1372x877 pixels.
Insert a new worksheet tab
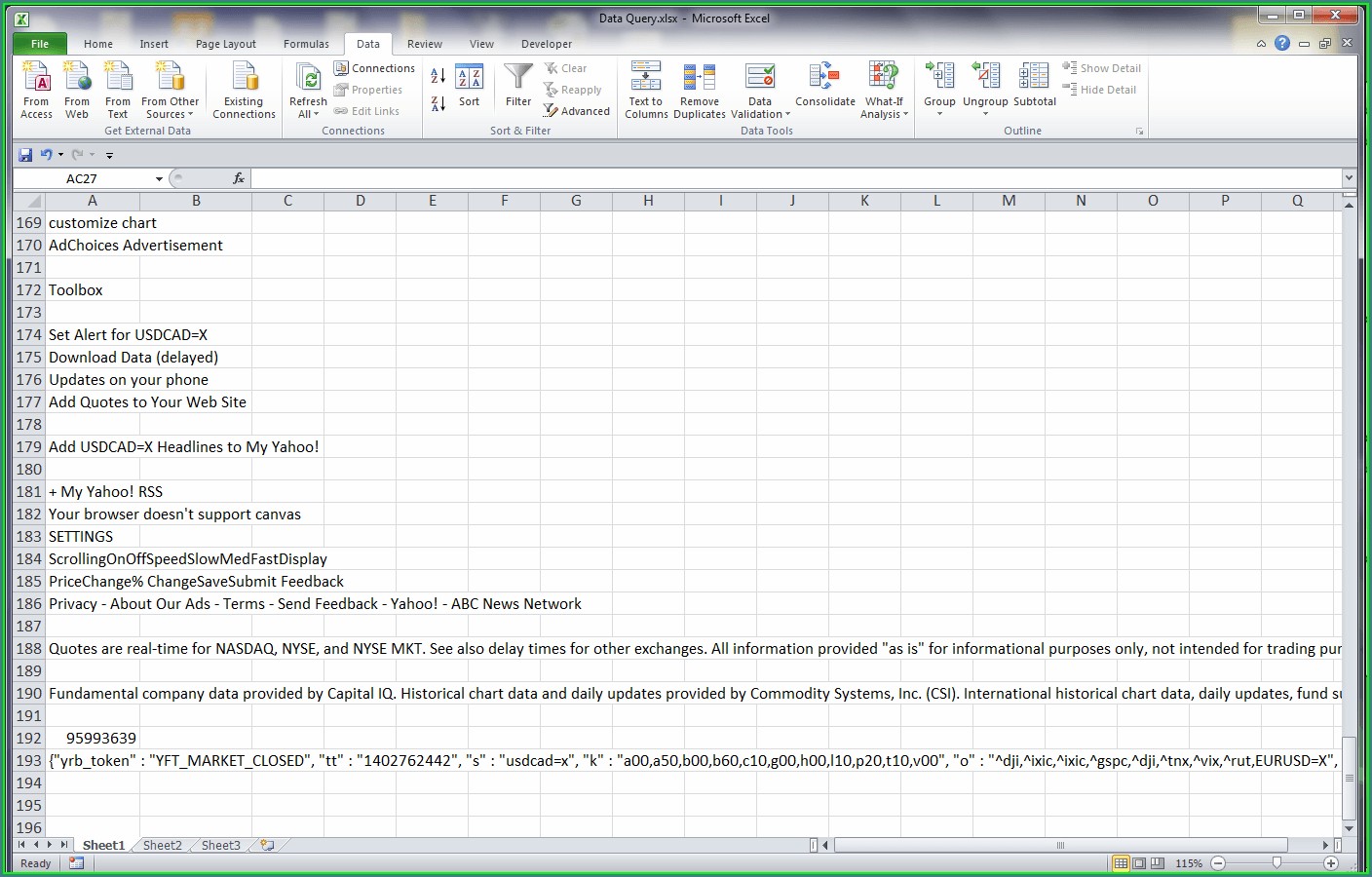pos(267,845)
